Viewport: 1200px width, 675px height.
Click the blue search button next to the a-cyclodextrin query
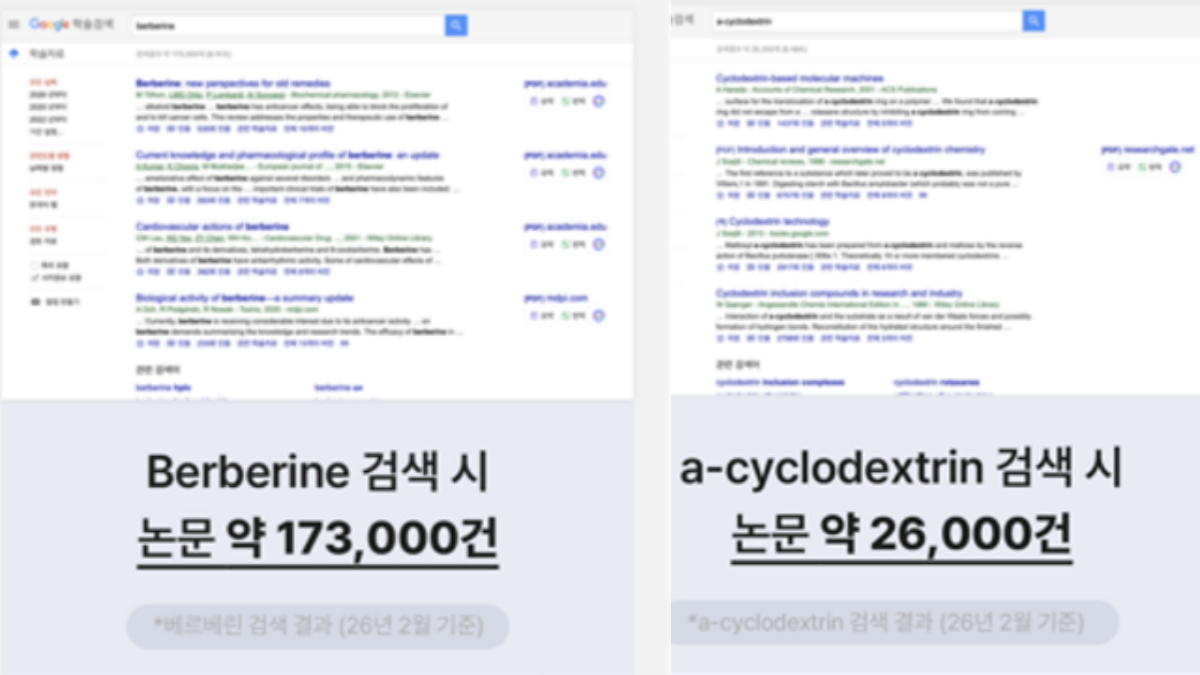pos(1034,20)
